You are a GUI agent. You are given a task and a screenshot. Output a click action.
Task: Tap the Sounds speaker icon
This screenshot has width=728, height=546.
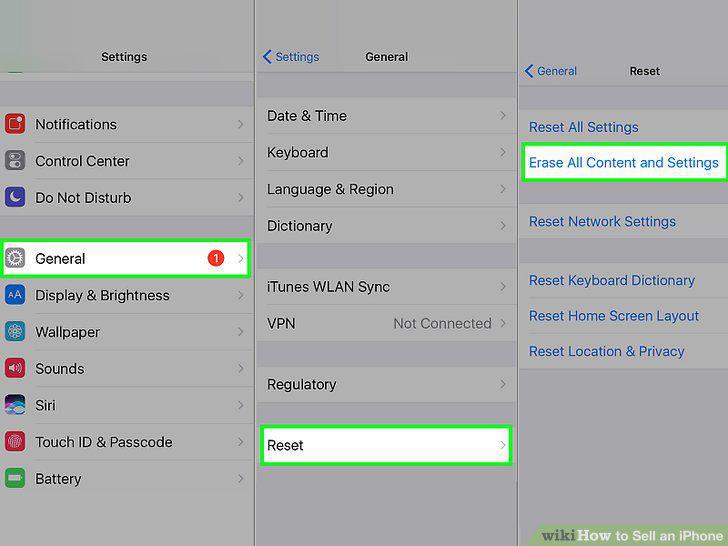tap(15, 368)
